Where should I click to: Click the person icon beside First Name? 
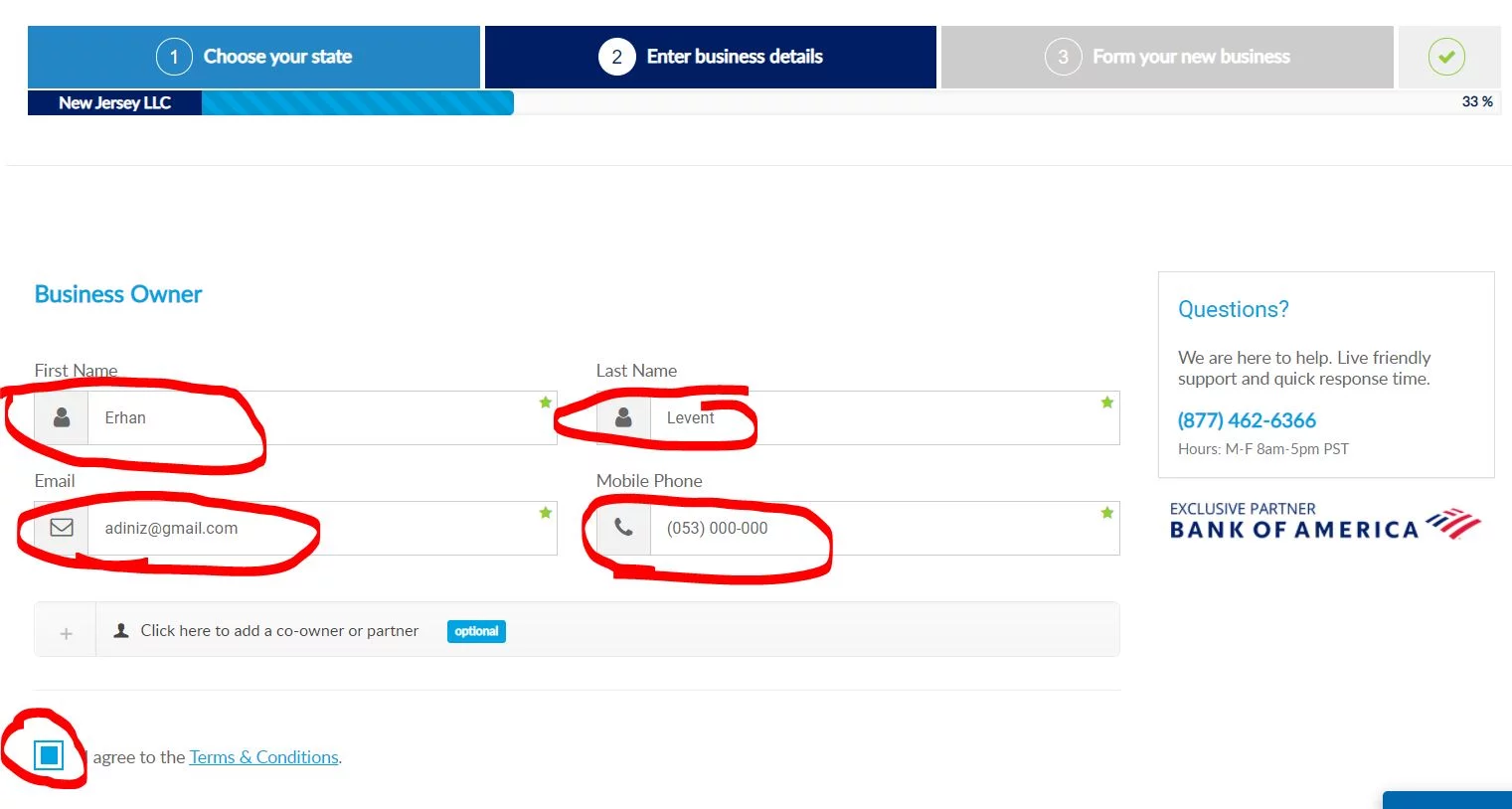click(62, 417)
